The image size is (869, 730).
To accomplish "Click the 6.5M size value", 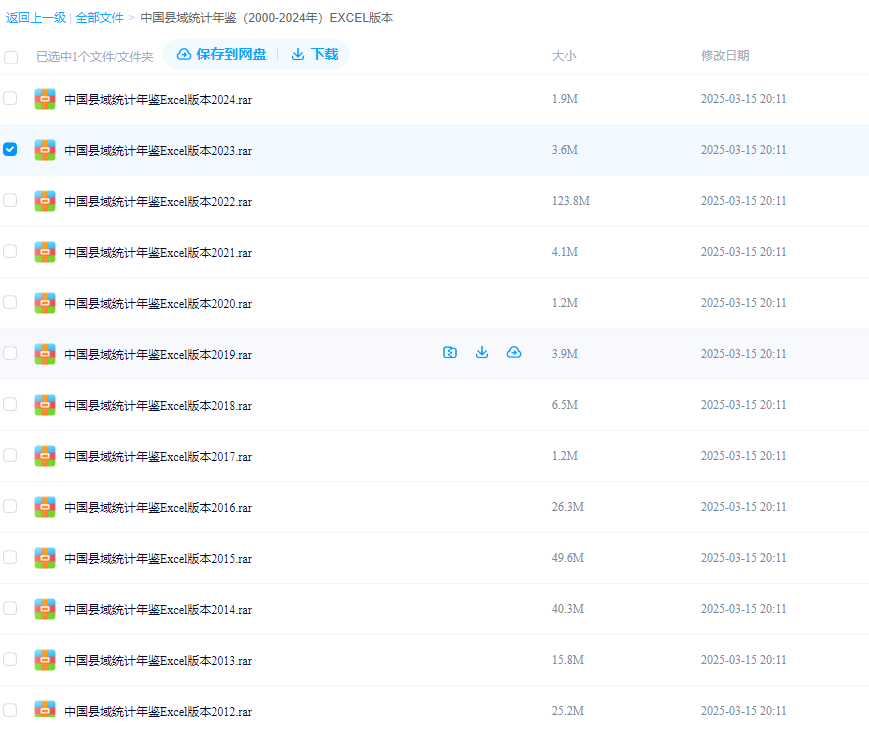I will [x=565, y=405].
